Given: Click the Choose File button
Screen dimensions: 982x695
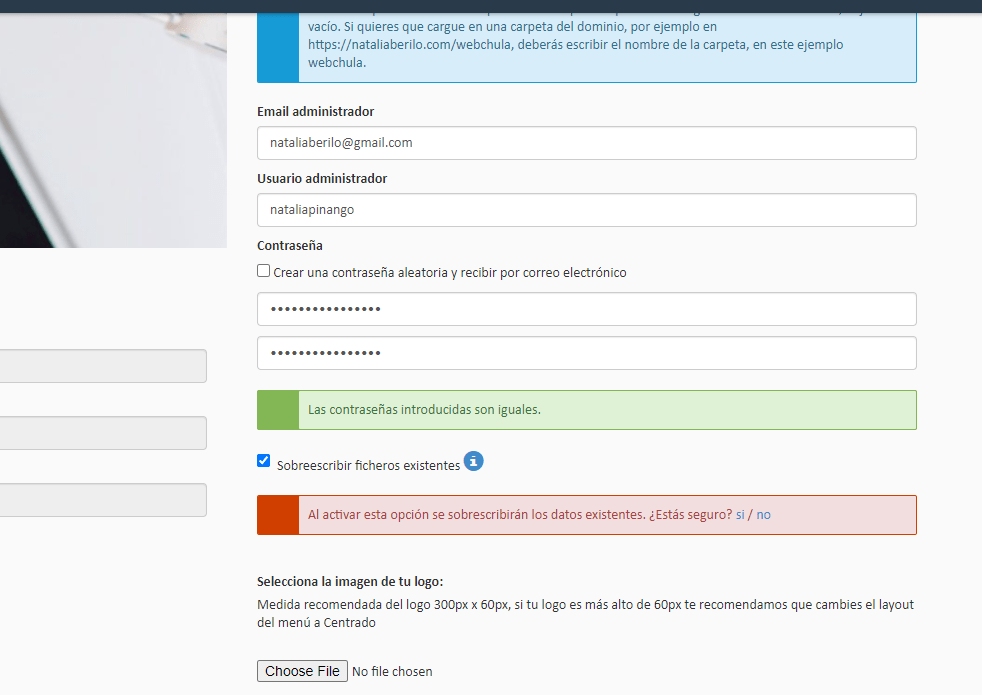Looking at the screenshot, I should 302,671.
